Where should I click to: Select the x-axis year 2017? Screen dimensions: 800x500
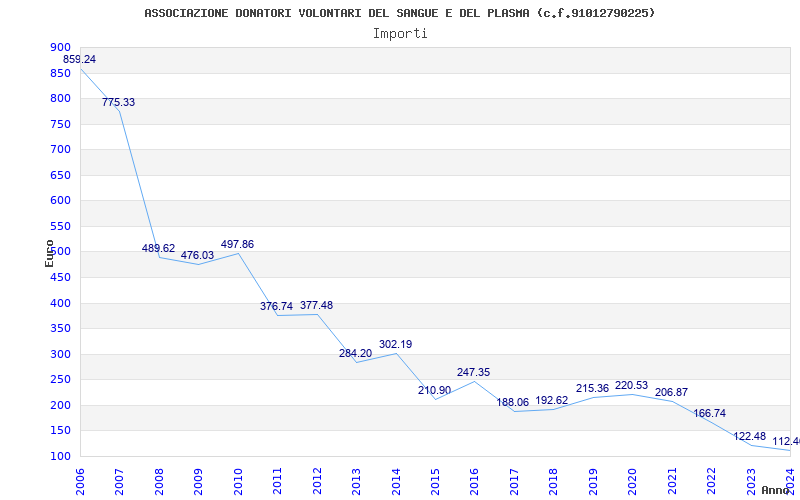click(x=514, y=481)
